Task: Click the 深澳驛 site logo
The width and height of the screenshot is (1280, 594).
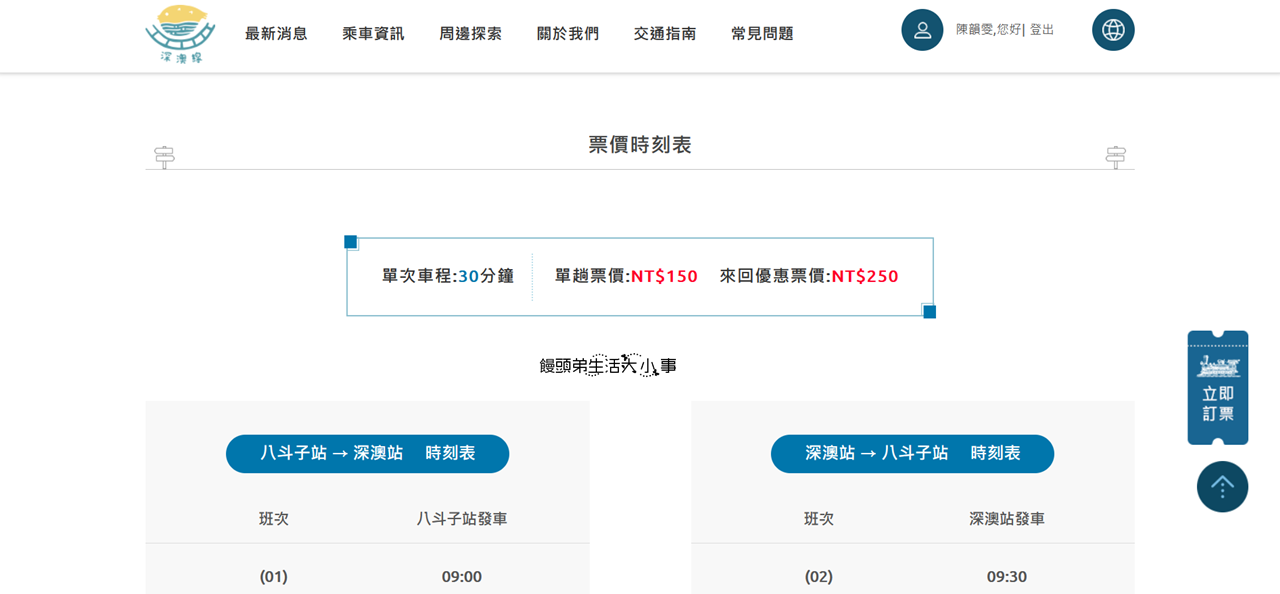Action: [180, 33]
